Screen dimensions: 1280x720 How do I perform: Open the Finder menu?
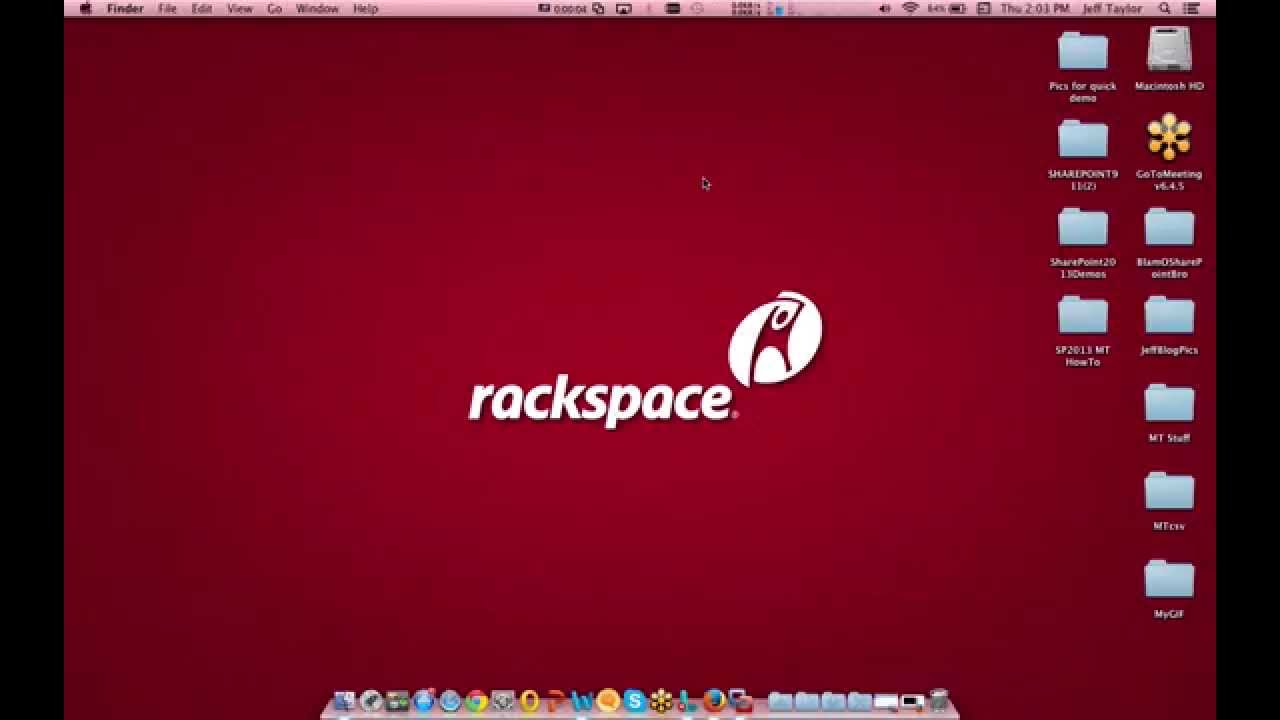tap(126, 8)
